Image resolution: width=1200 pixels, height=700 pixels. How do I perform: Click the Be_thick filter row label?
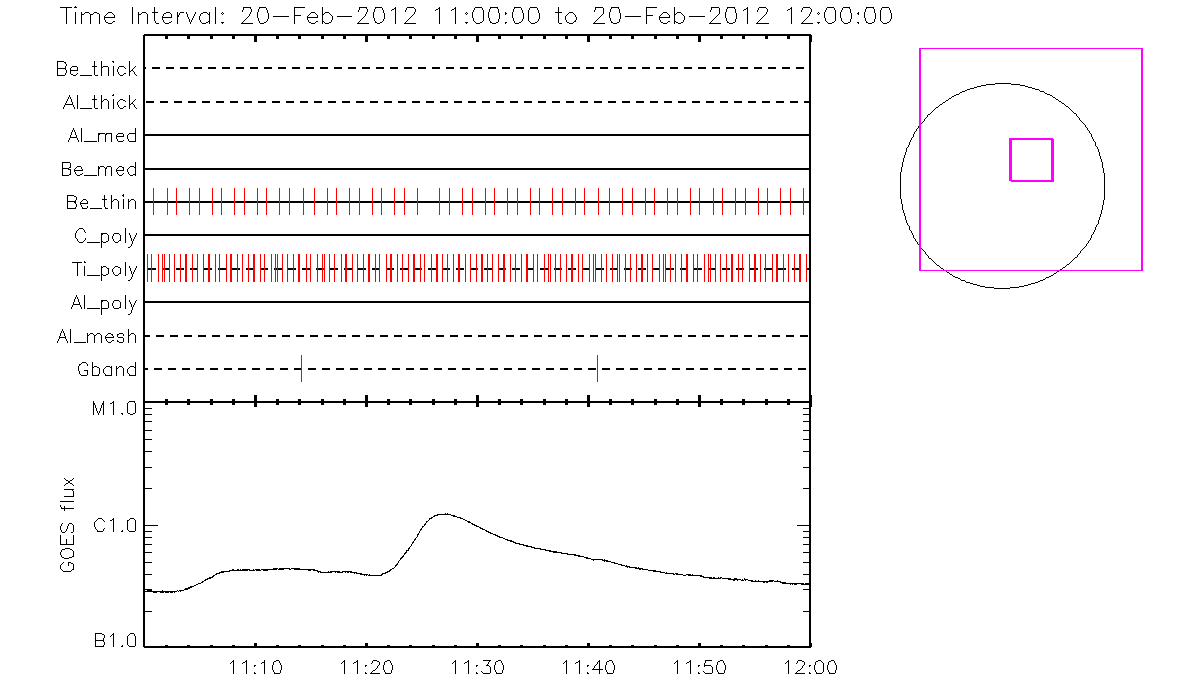pos(97,69)
